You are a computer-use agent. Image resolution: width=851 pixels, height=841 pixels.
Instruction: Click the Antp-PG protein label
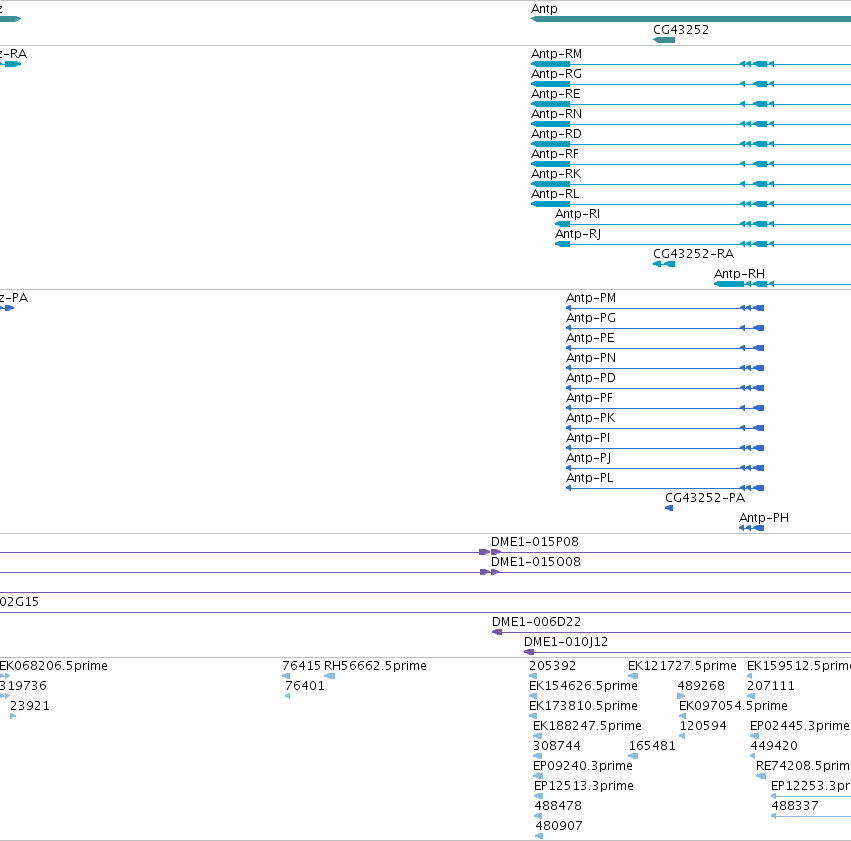[591, 318]
